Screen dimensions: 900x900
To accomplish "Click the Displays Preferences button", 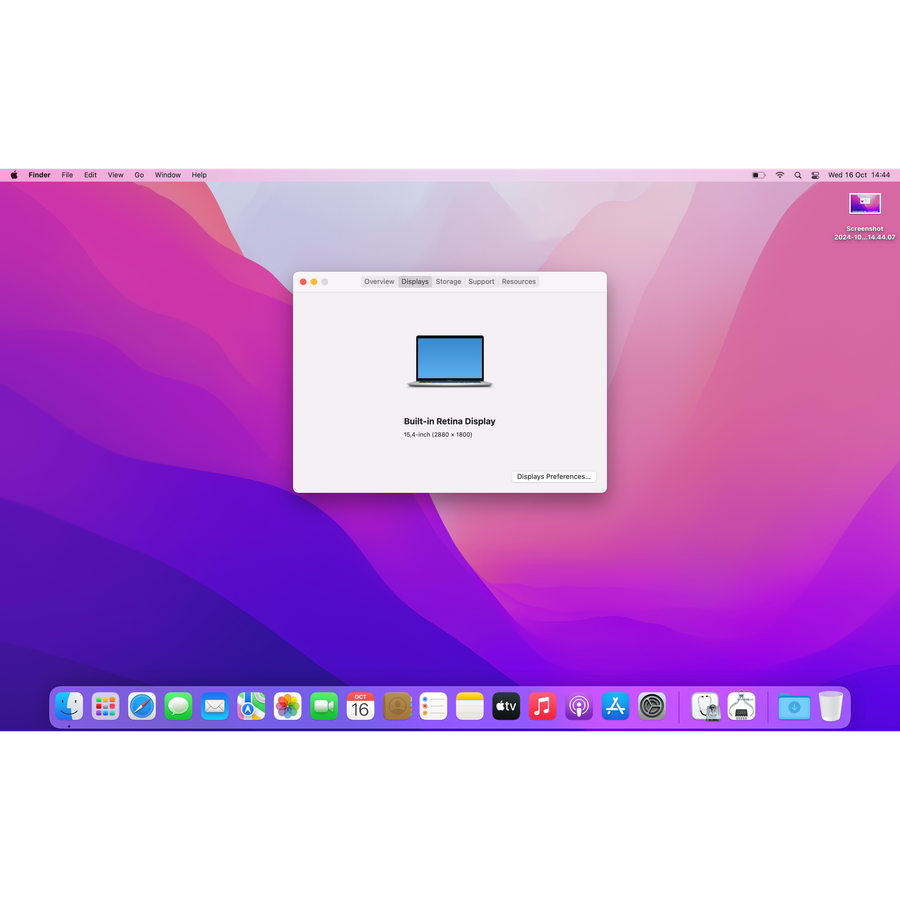I will [x=553, y=477].
